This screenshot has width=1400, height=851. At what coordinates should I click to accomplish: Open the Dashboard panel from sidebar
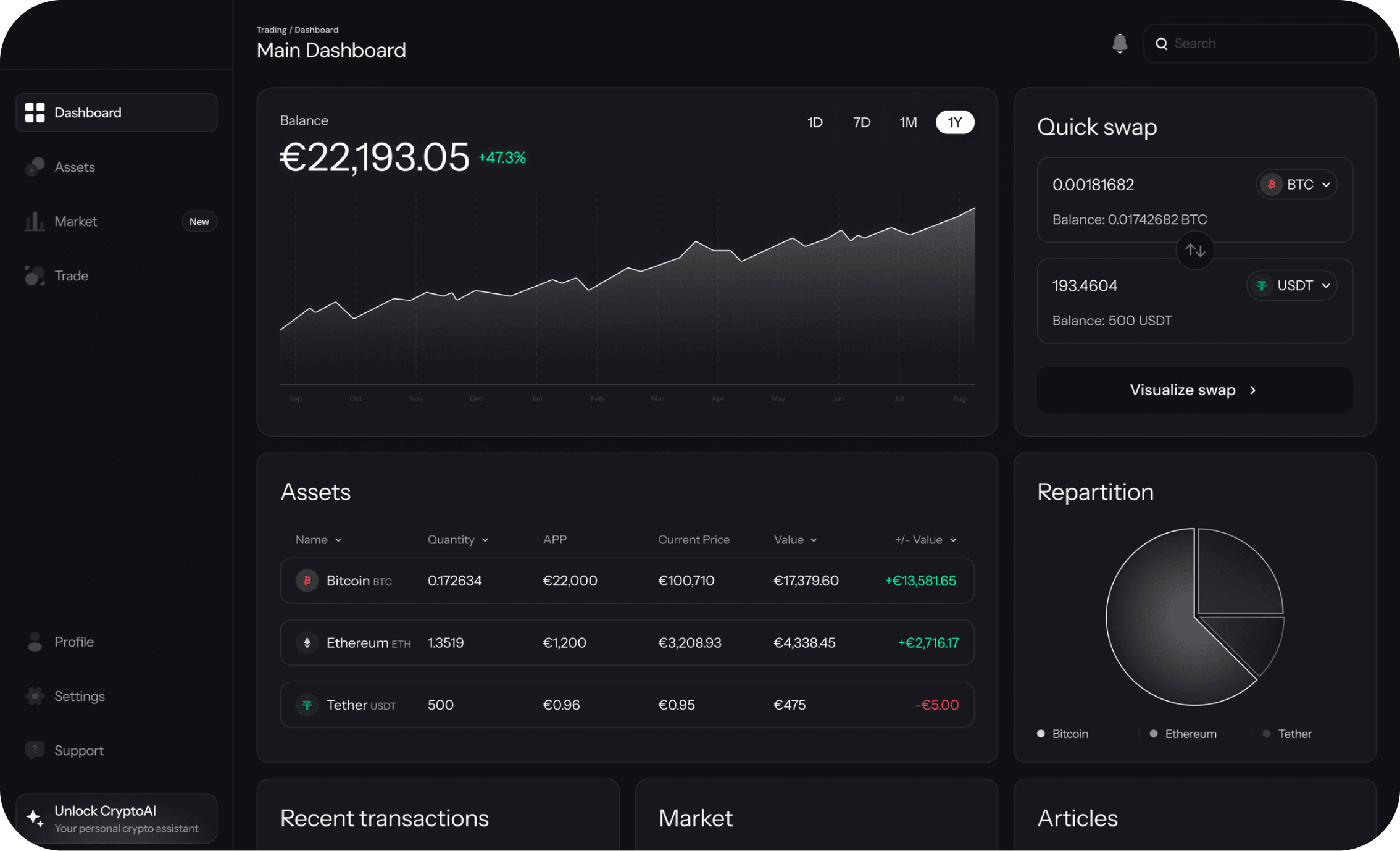pyautogui.click(x=116, y=112)
